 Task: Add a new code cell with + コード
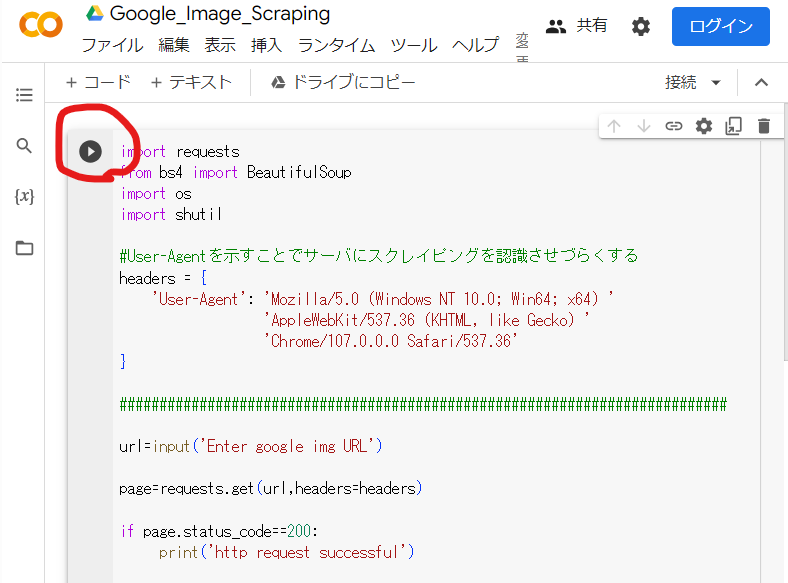coord(98,82)
